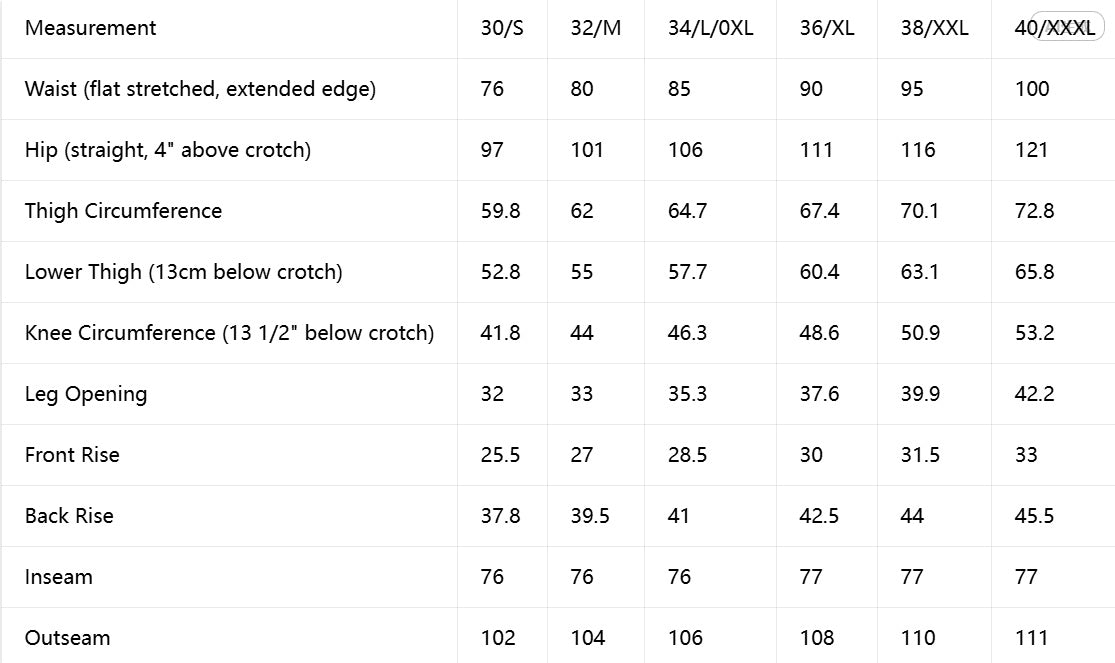Click the Thigh Circumference row label
This screenshot has width=1115, height=663.
click(123, 211)
